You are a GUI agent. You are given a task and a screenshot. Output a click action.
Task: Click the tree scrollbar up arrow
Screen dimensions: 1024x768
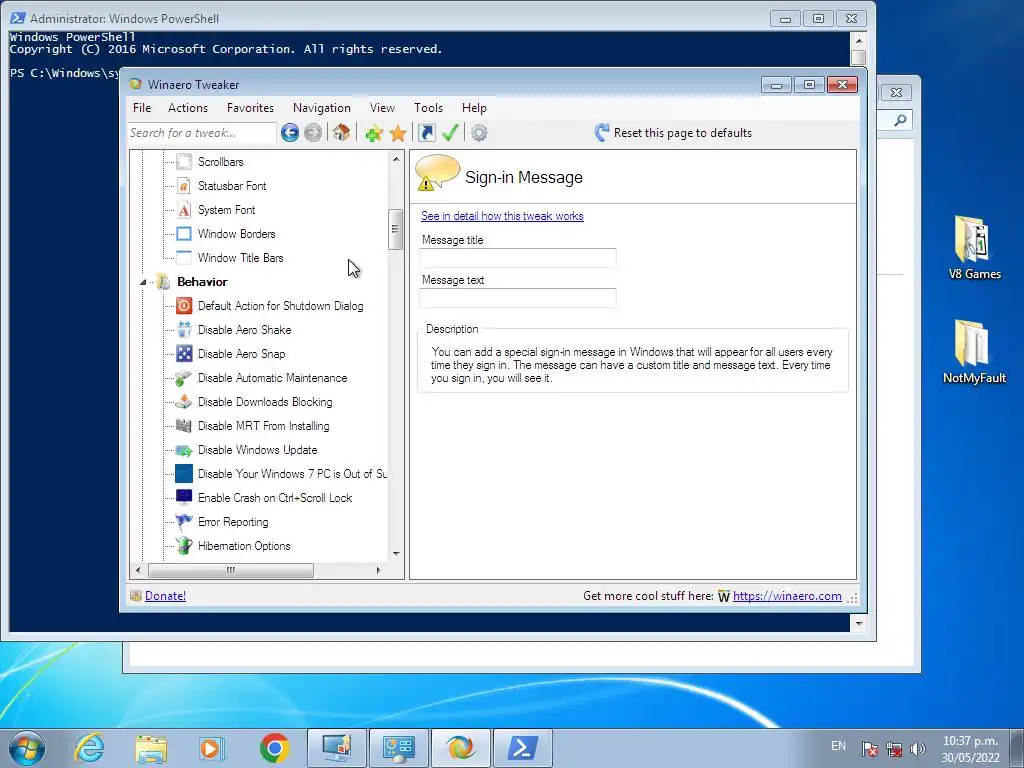396,159
